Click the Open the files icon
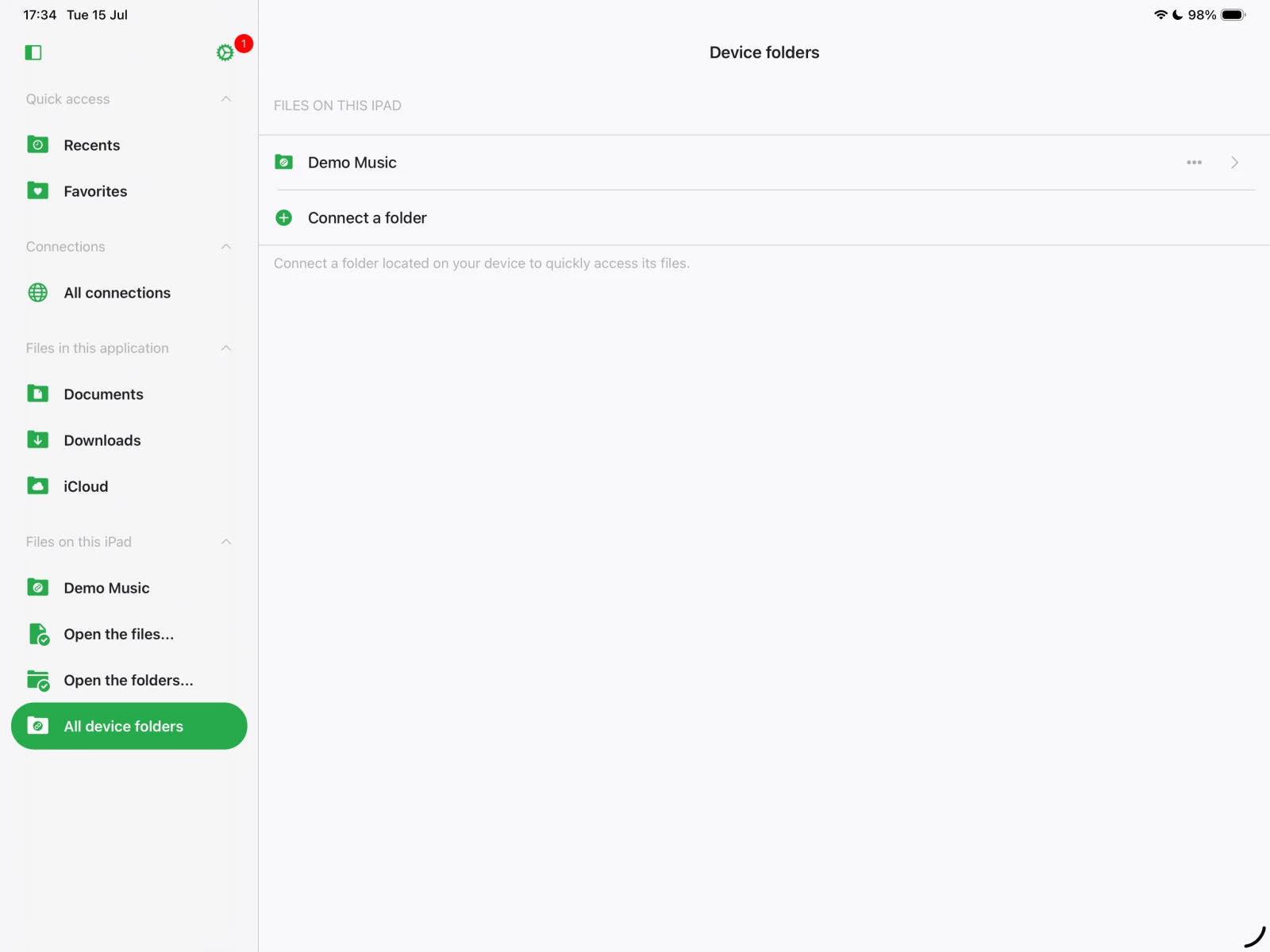 click(38, 634)
